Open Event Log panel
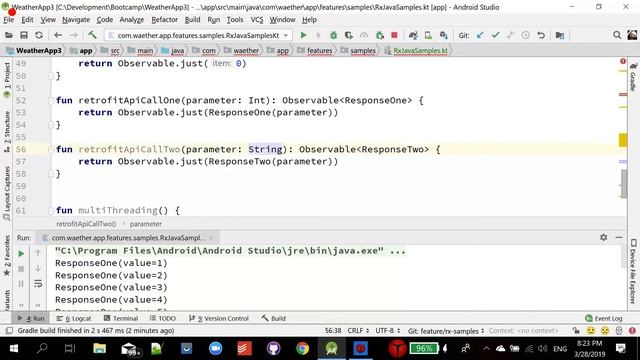The image size is (640, 360). click(x=604, y=318)
